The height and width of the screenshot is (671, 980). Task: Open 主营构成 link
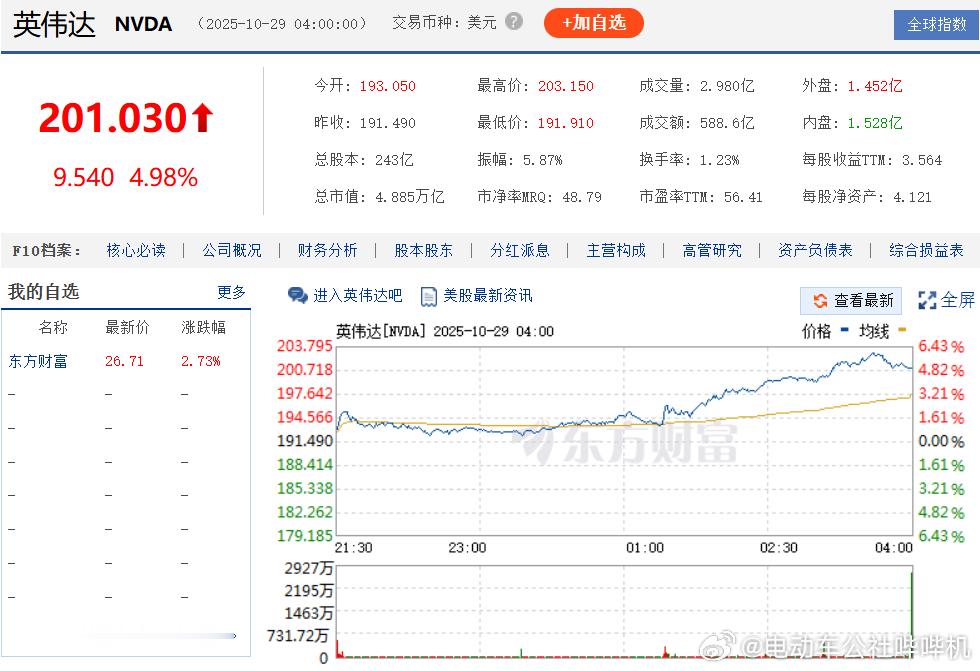coord(616,251)
